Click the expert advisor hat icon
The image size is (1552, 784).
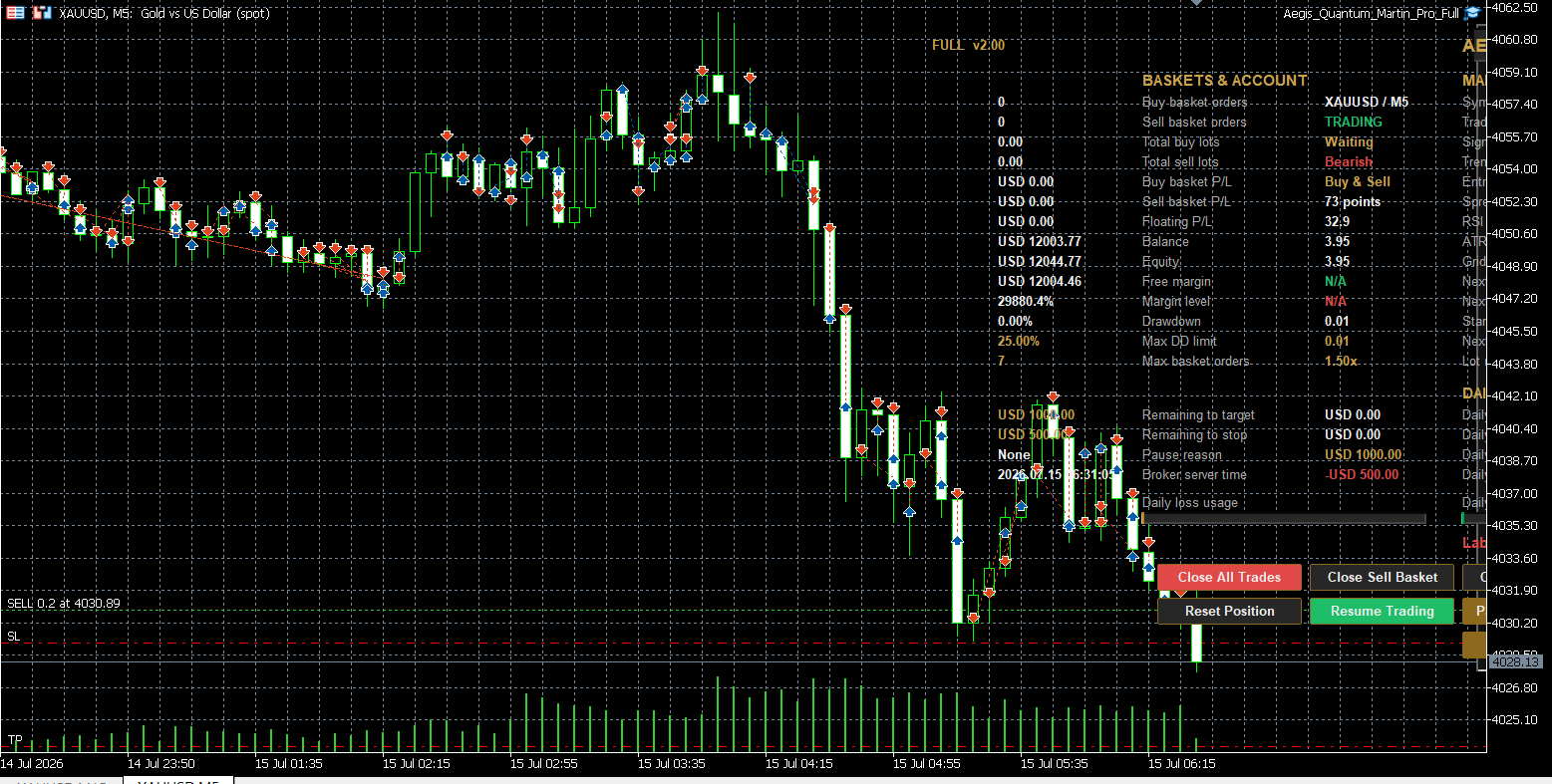pyautogui.click(x=1472, y=13)
